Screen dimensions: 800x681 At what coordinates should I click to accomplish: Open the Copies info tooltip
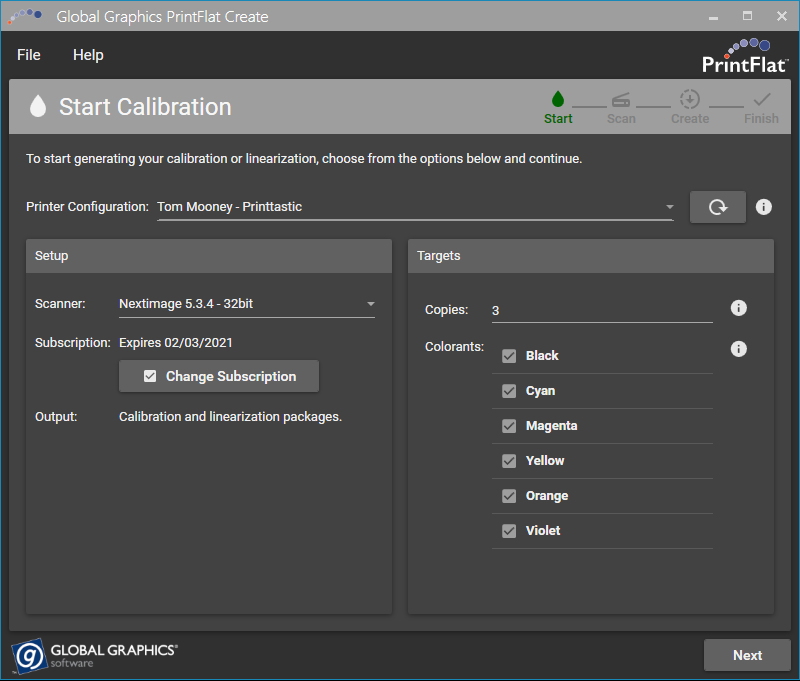[738, 308]
